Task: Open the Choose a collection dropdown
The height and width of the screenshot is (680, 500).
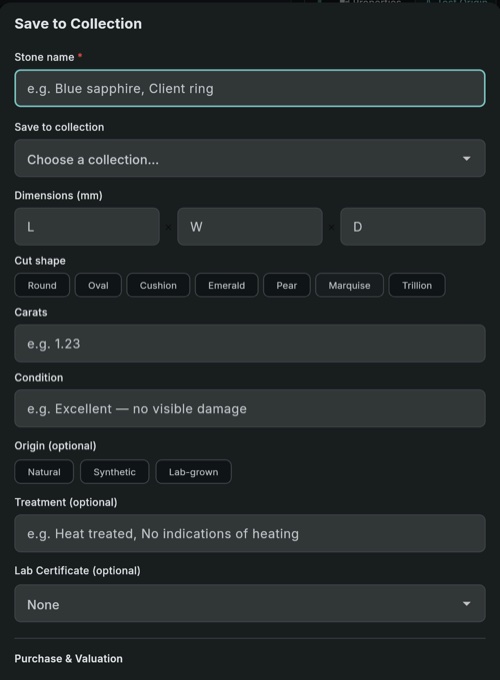Action: tap(250, 158)
